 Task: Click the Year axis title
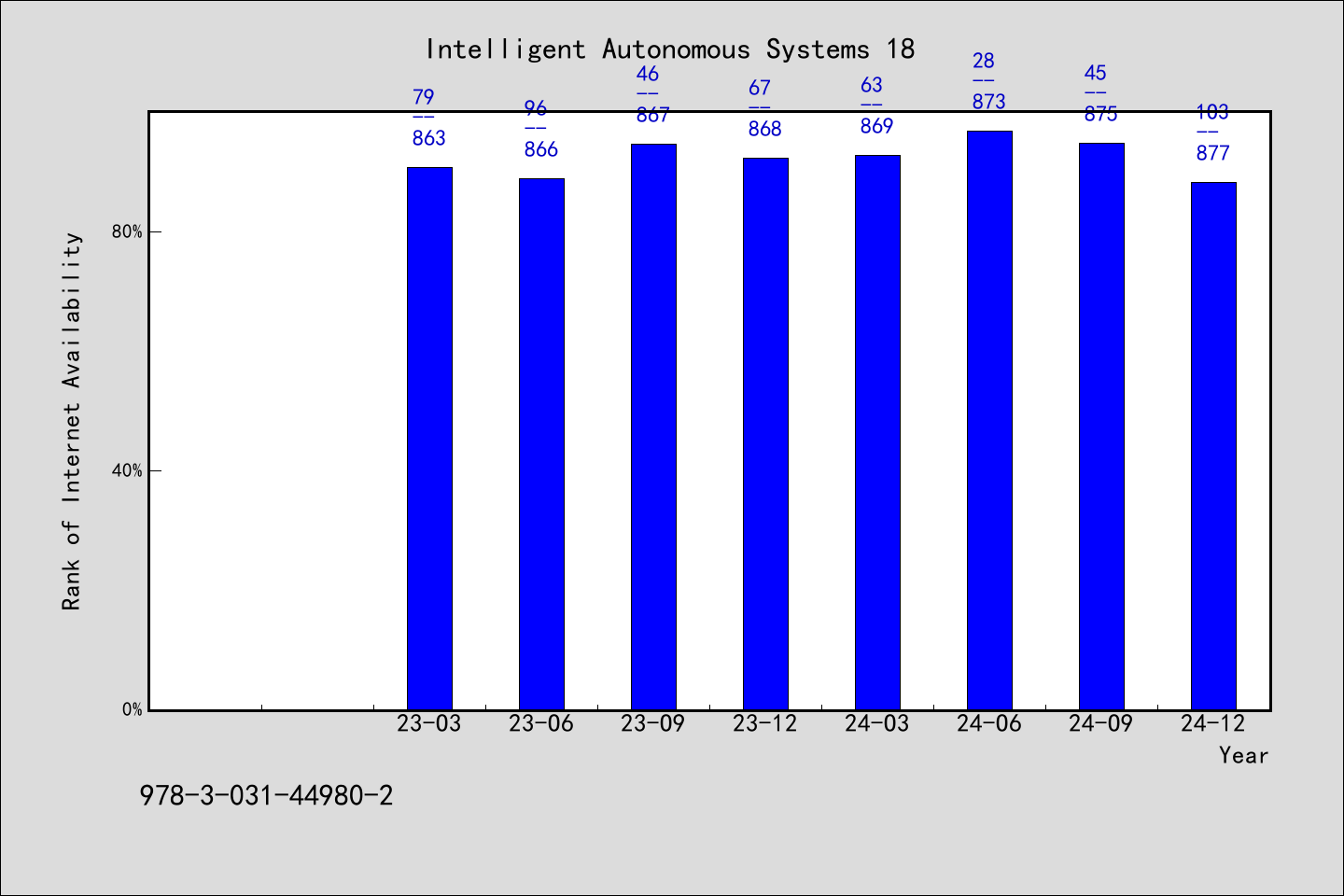1244,755
